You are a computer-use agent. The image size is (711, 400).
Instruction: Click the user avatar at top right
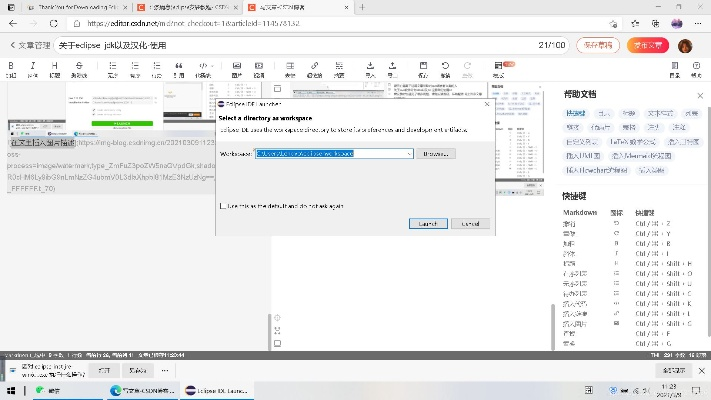685,45
